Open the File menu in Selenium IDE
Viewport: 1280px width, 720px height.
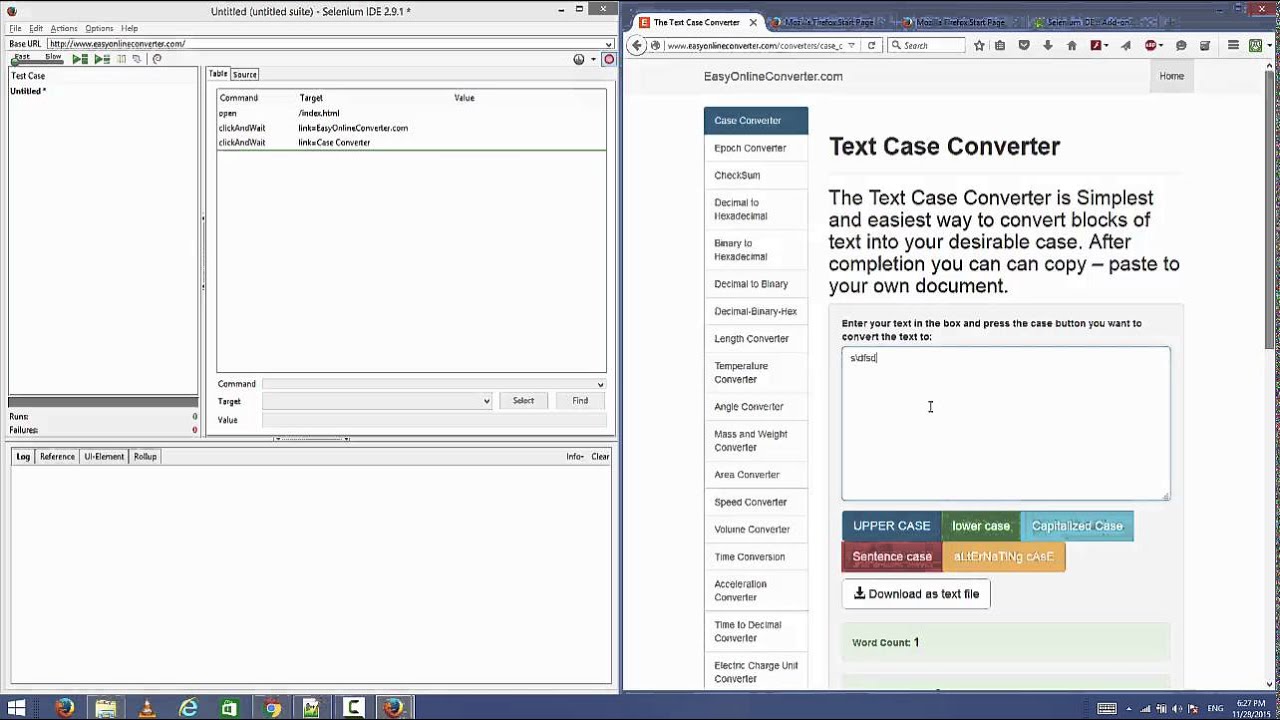click(15, 28)
